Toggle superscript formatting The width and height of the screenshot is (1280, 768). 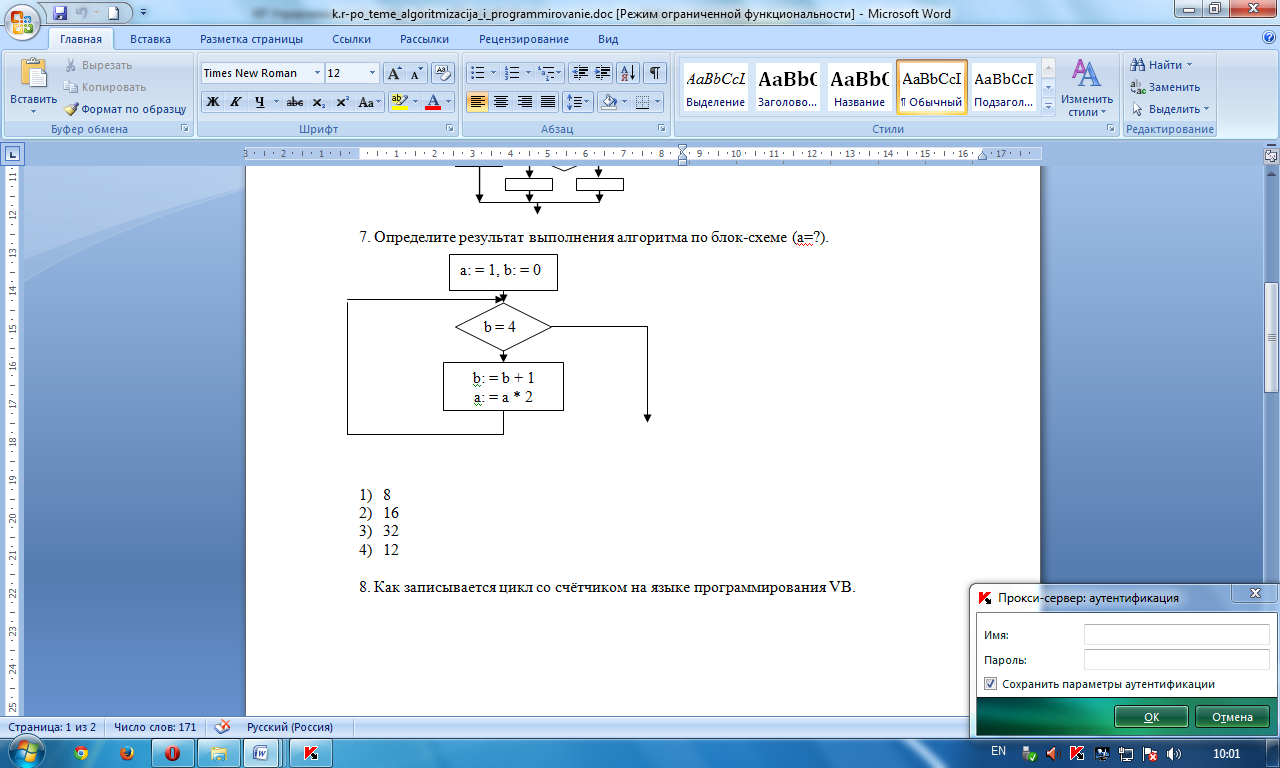[342, 102]
